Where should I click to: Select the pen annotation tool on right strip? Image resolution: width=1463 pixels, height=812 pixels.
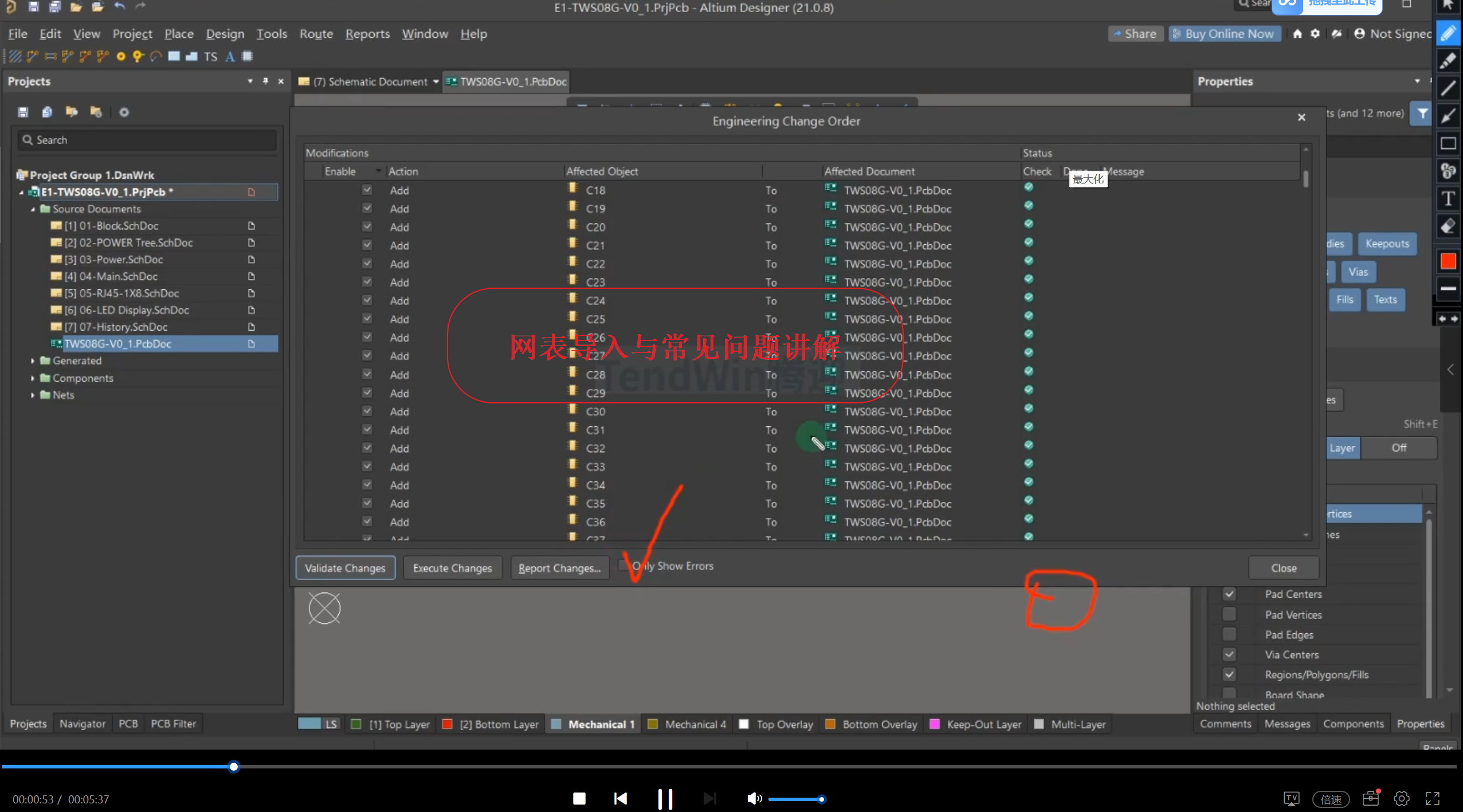click(x=1448, y=33)
